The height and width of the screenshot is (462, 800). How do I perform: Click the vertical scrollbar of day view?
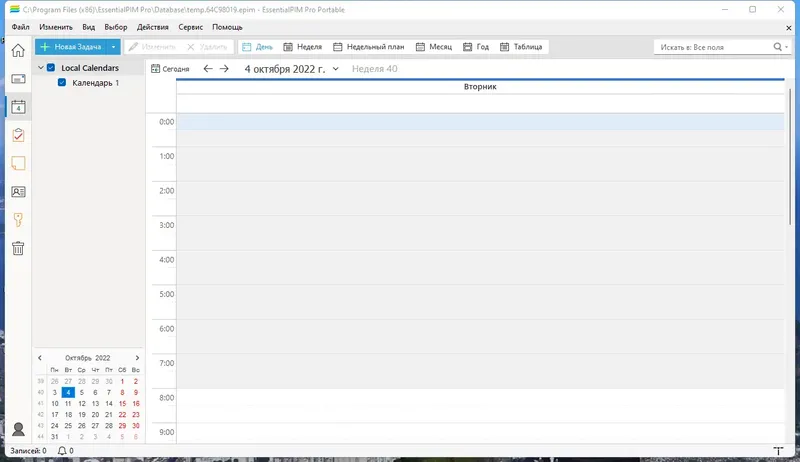point(790,157)
